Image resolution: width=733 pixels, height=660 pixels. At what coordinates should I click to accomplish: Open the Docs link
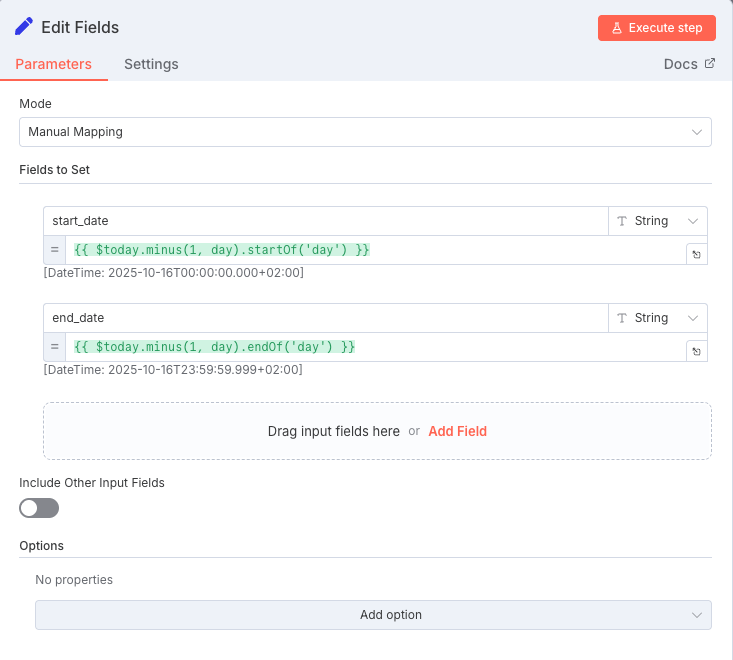click(x=681, y=64)
